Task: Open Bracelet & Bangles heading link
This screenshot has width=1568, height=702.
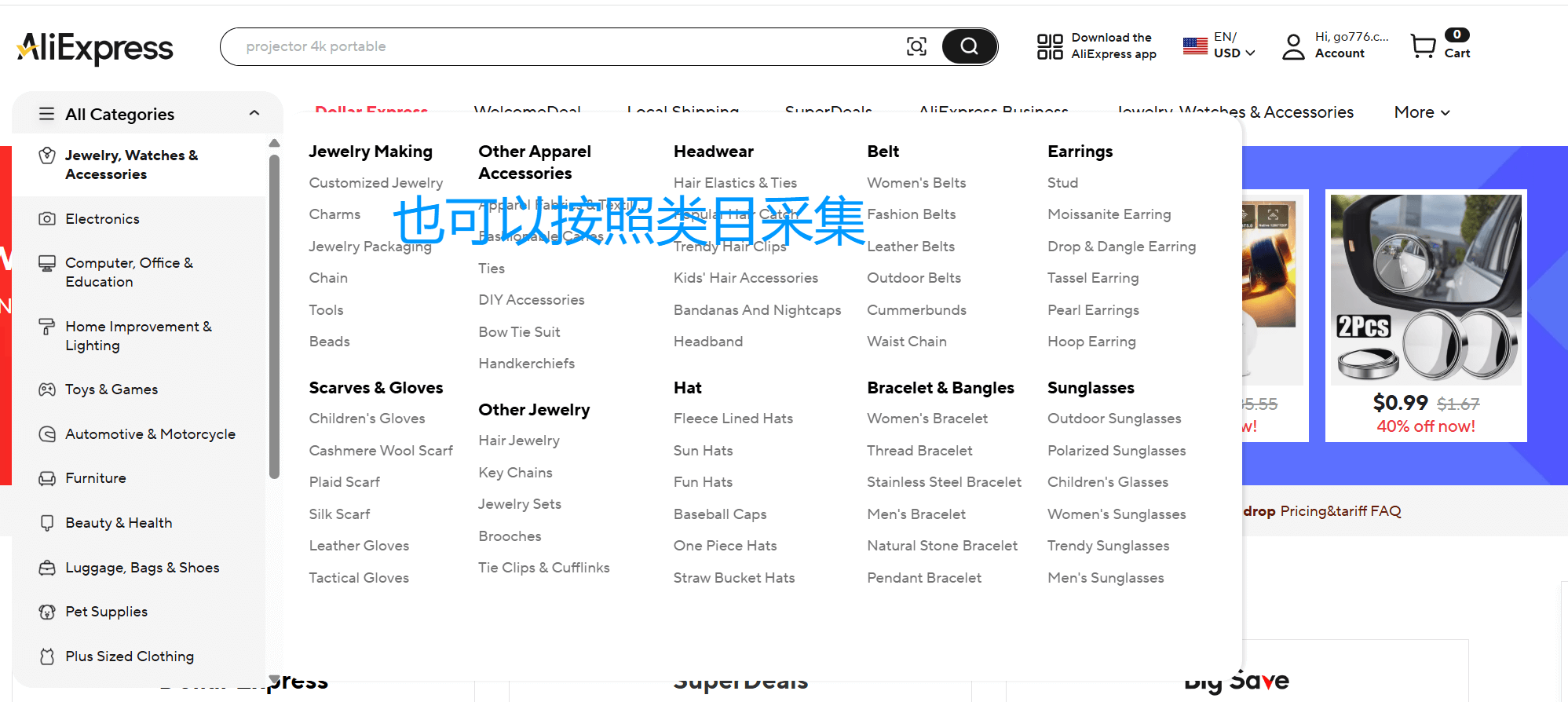Action: (941, 388)
